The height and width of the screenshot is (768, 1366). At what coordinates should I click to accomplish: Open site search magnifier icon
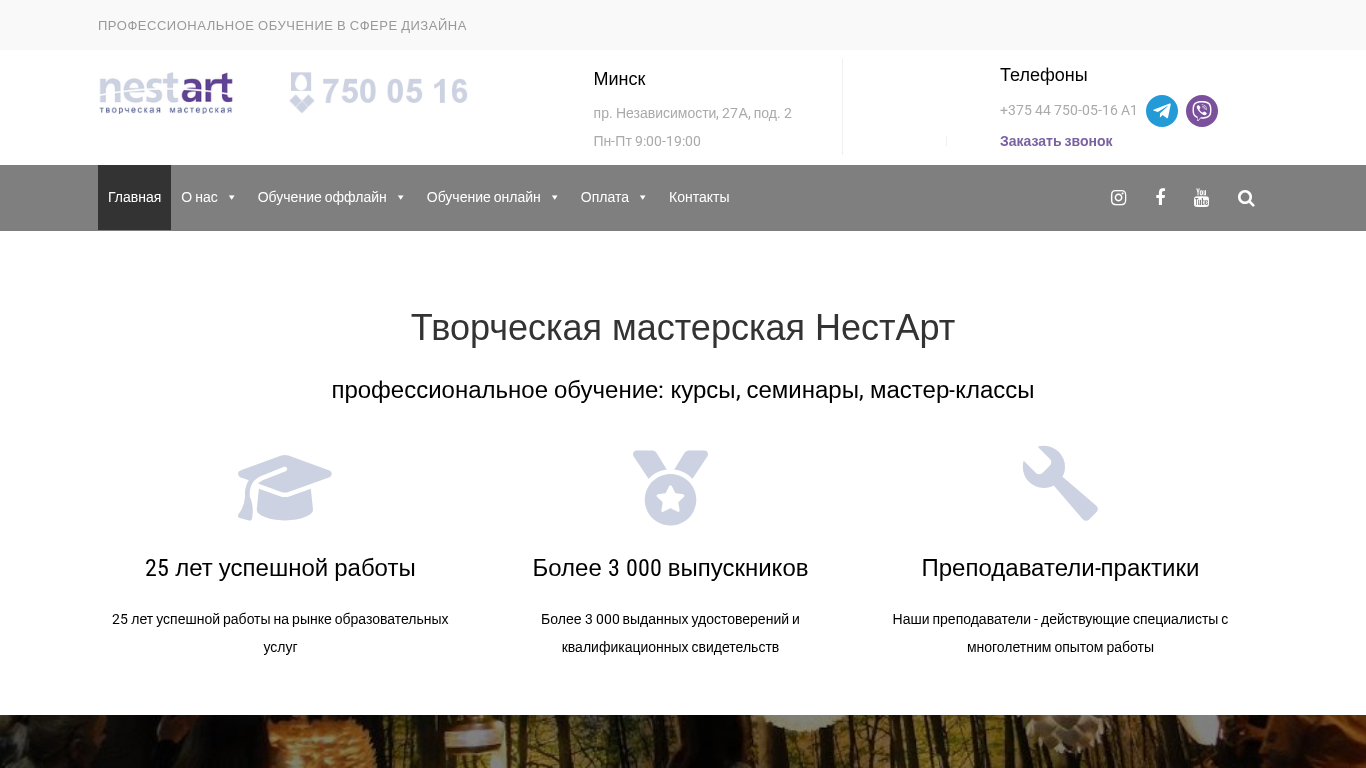tap(1246, 198)
